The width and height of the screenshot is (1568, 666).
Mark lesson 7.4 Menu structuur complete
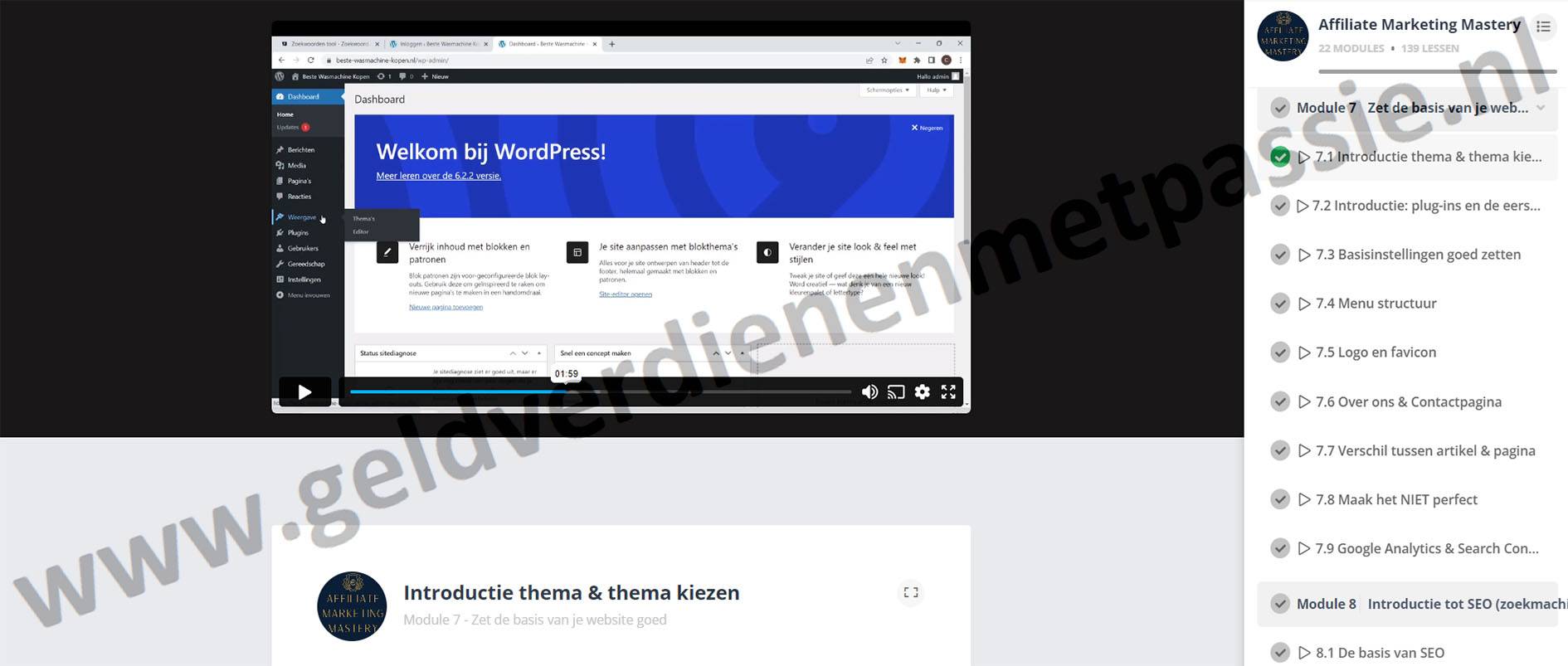point(1280,304)
